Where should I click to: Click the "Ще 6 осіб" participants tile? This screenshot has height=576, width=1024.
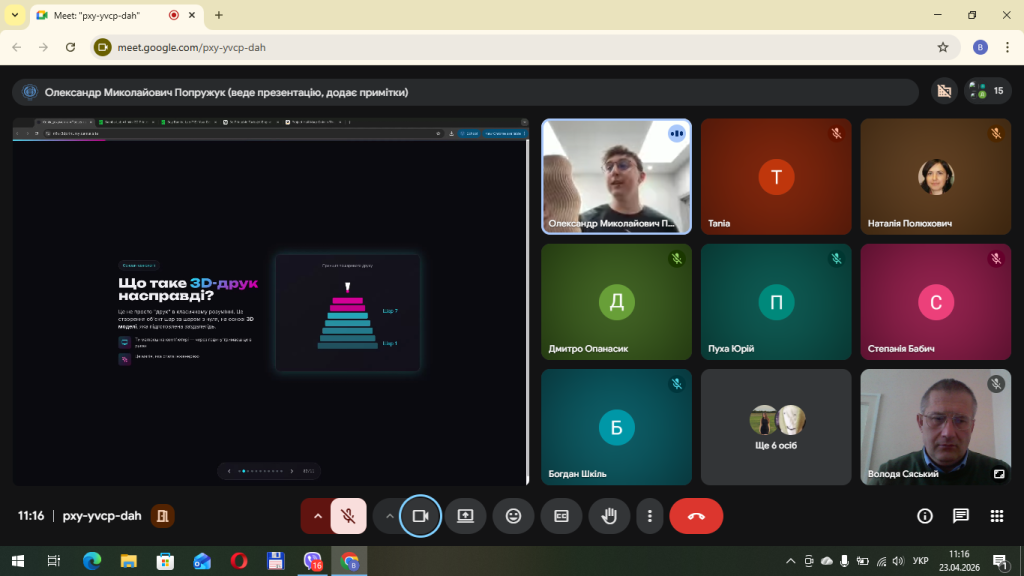[776, 427]
